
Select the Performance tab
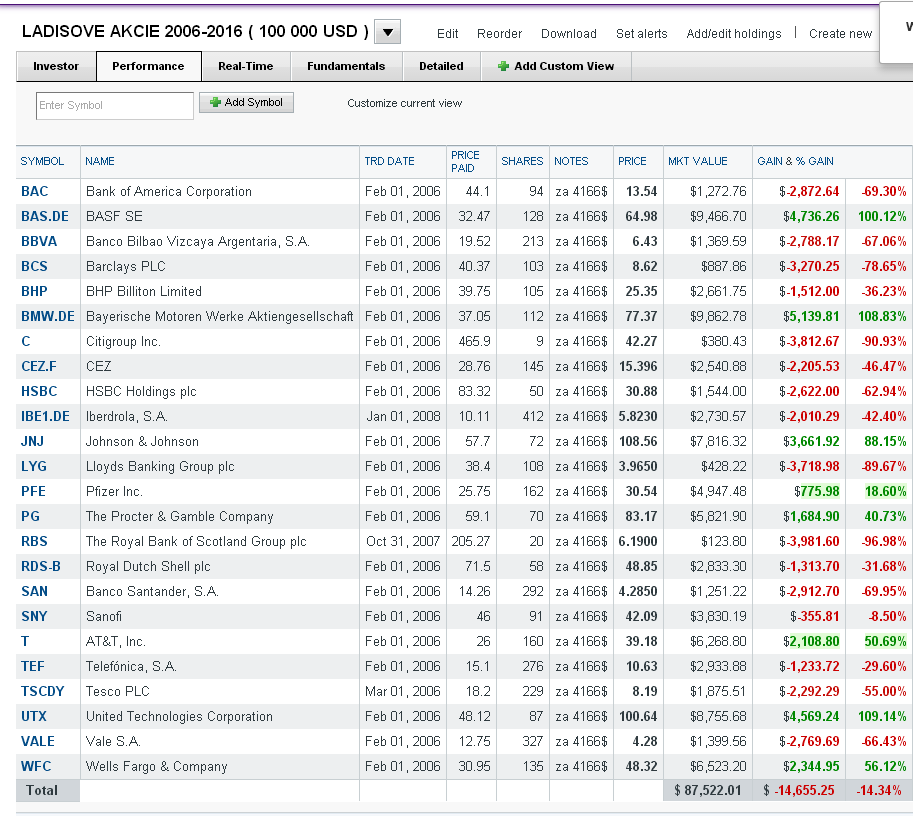(x=148, y=66)
